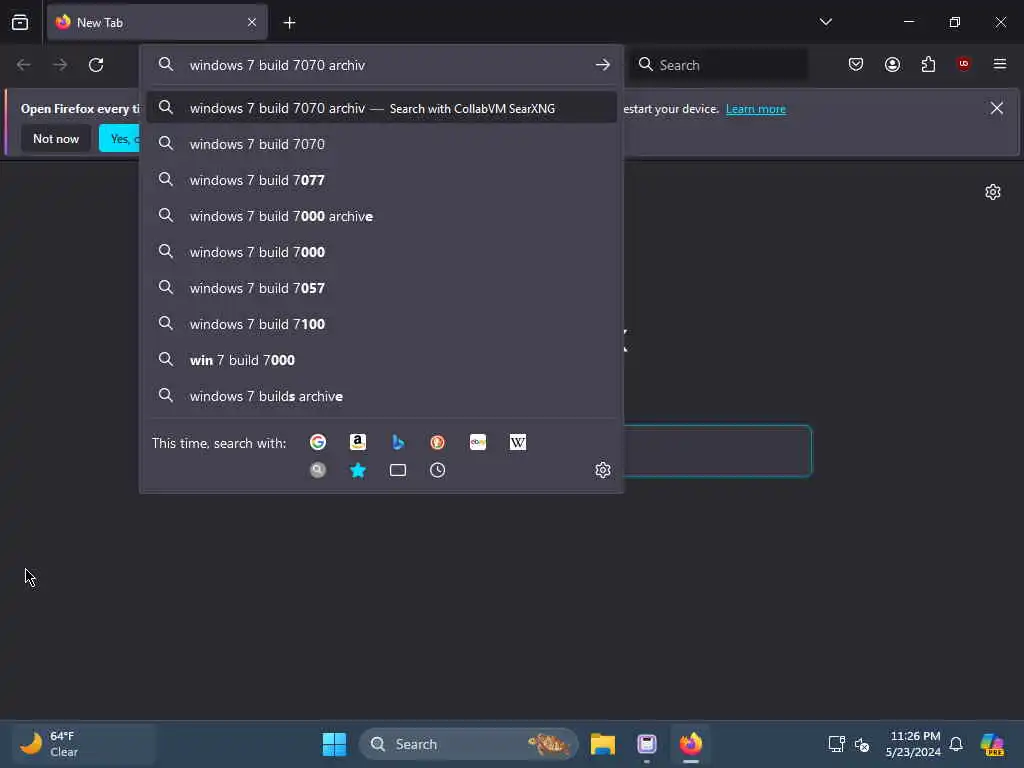This screenshot has width=1024, height=768.
Task: Click the muted volume tray icon
Action: [x=862, y=744]
